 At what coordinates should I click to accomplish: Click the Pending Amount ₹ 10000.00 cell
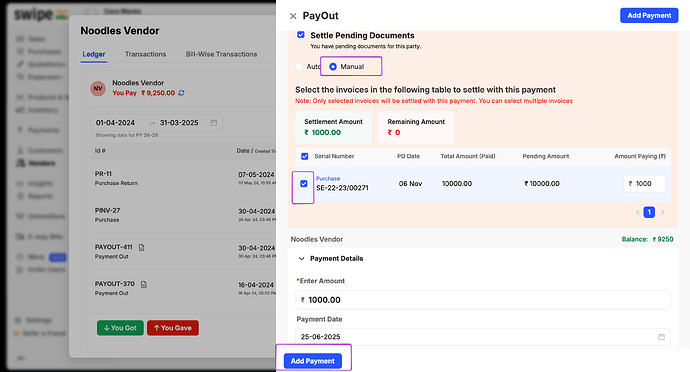click(542, 184)
